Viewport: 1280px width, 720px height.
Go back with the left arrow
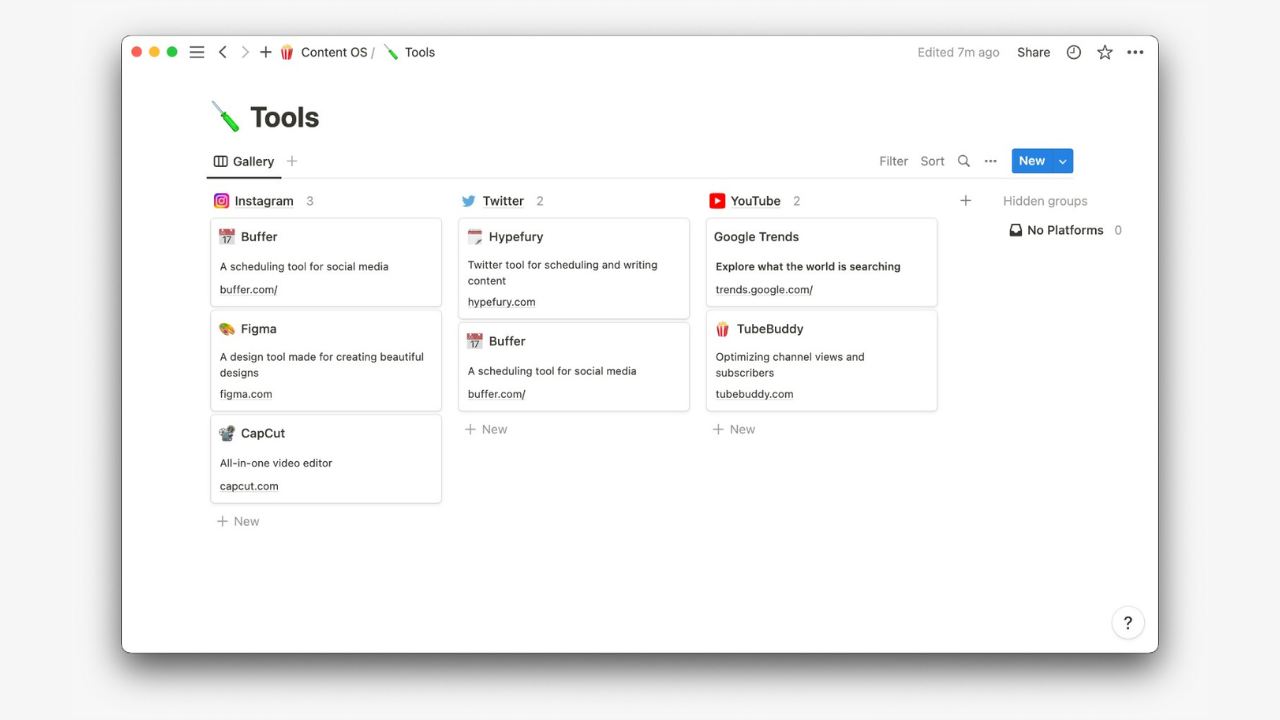223,52
